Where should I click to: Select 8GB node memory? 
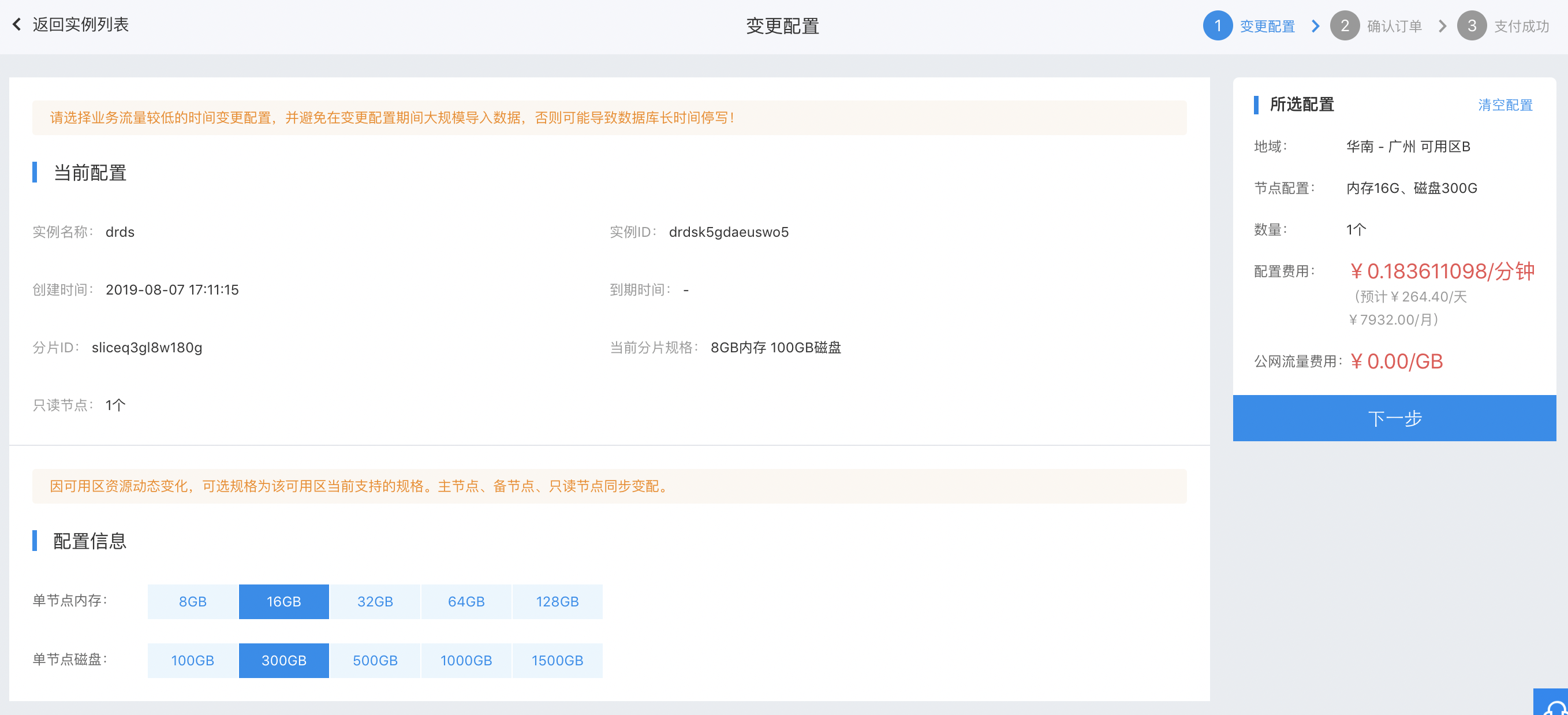point(192,601)
